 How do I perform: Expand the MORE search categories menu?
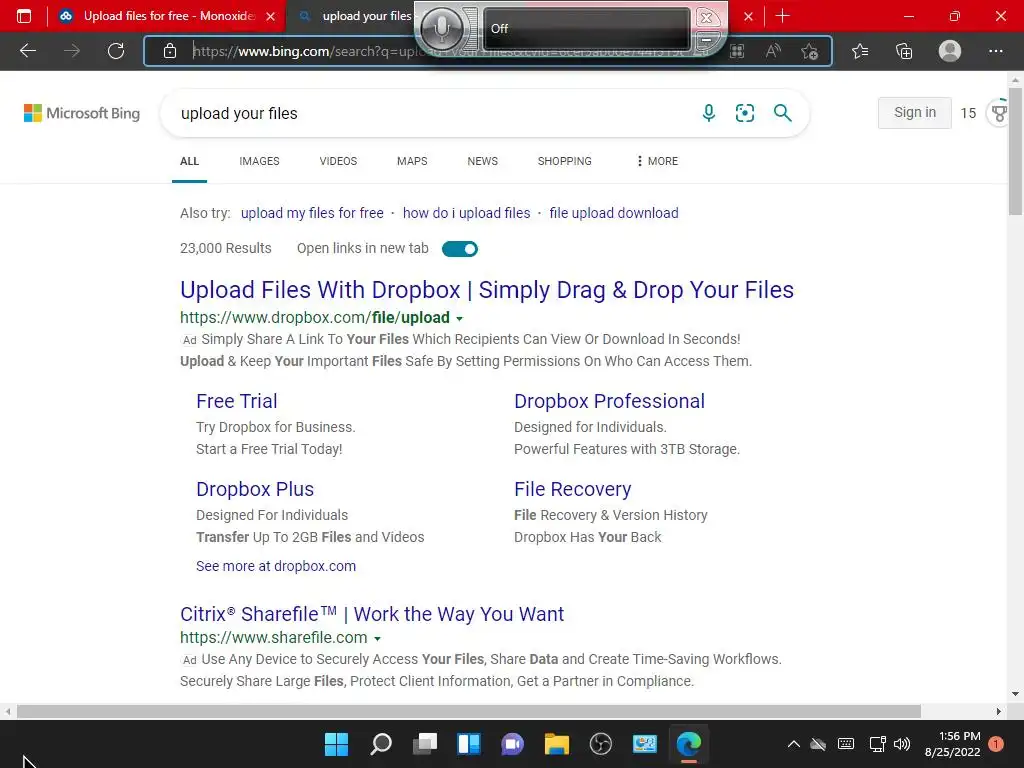657,161
